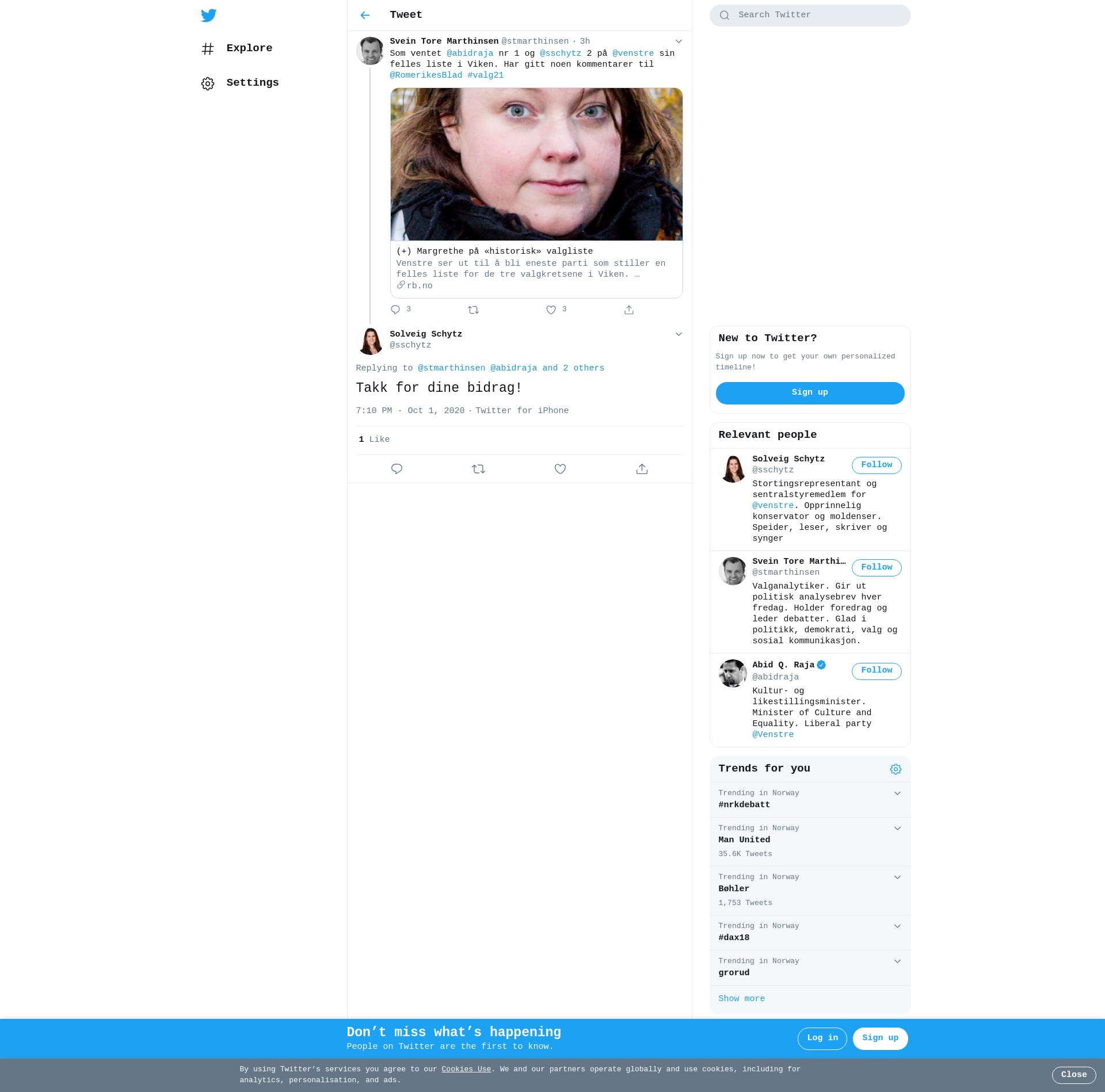View the 1 Like list

pos(374,440)
